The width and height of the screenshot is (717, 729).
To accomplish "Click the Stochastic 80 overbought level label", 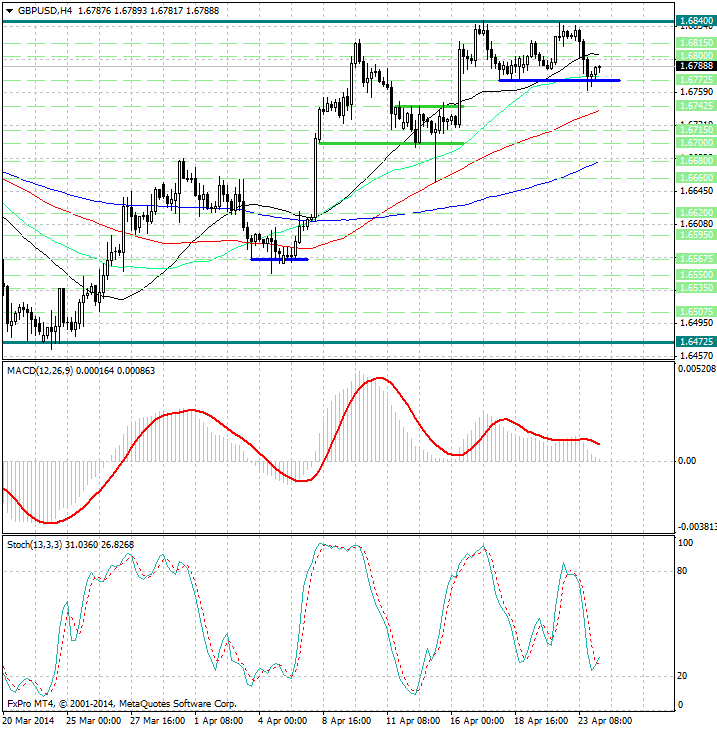I will pos(682,571).
